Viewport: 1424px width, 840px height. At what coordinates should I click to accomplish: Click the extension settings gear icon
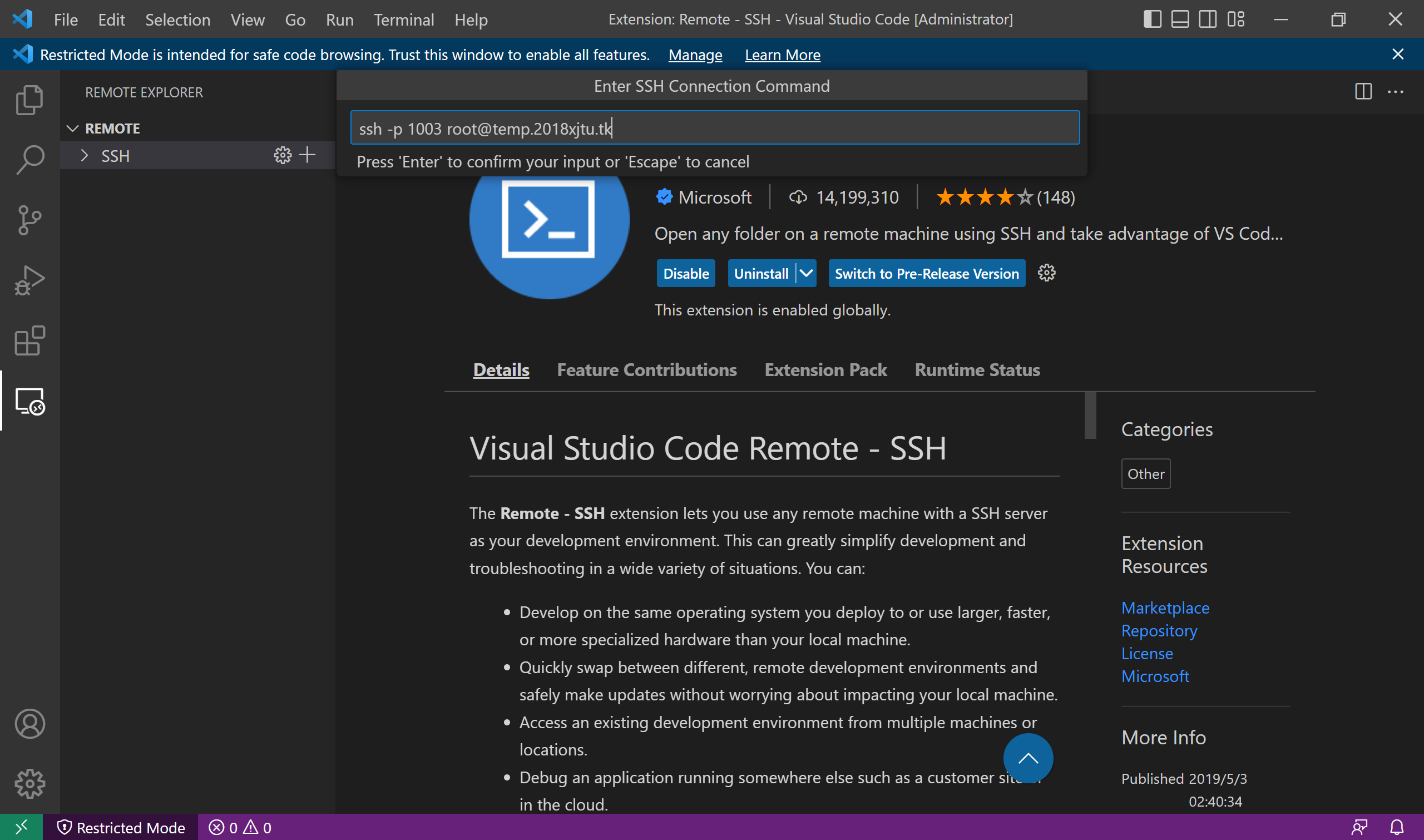click(1046, 273)
